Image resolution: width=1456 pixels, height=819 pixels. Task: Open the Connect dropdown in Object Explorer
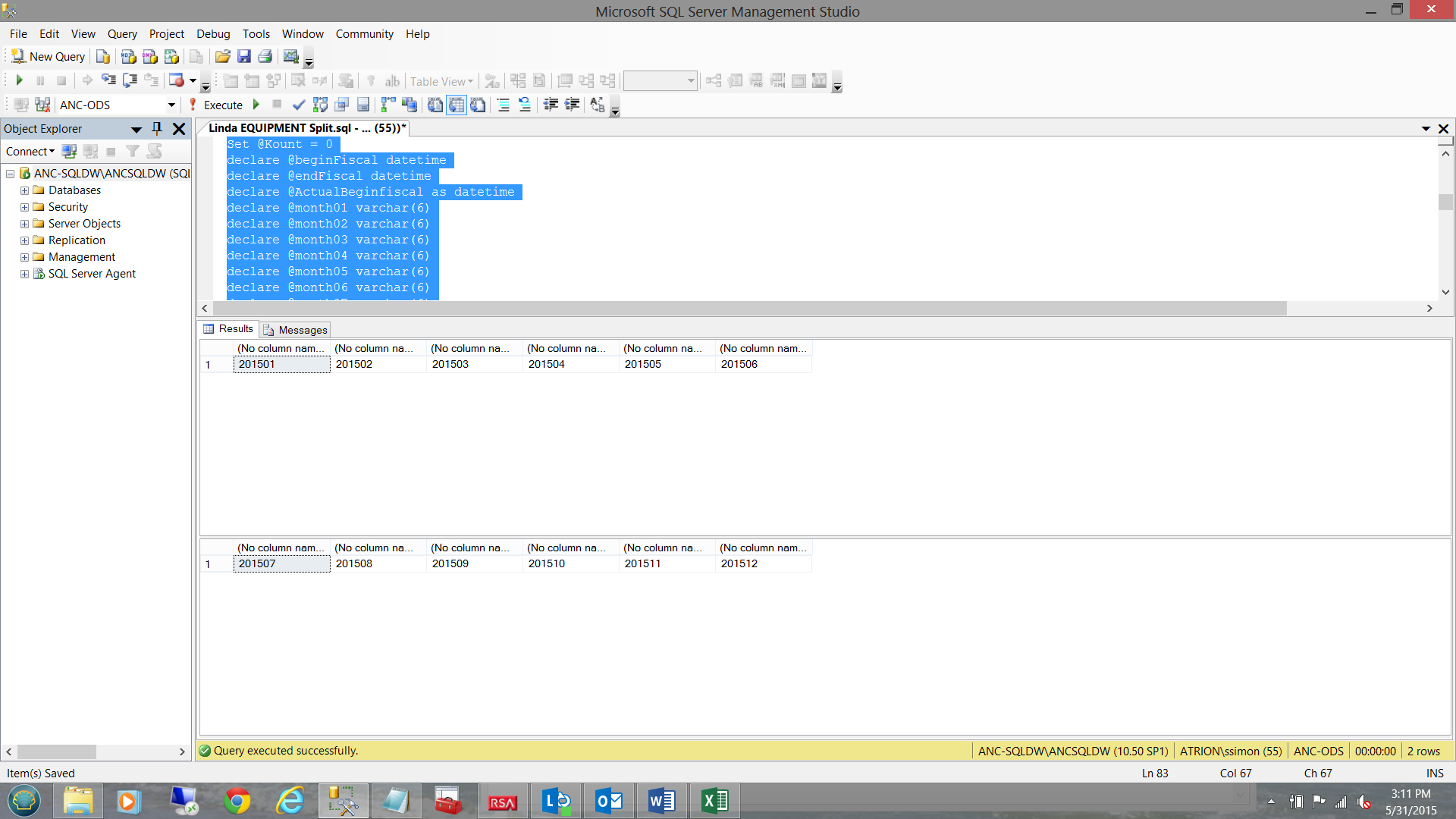(x=30, y=152)
